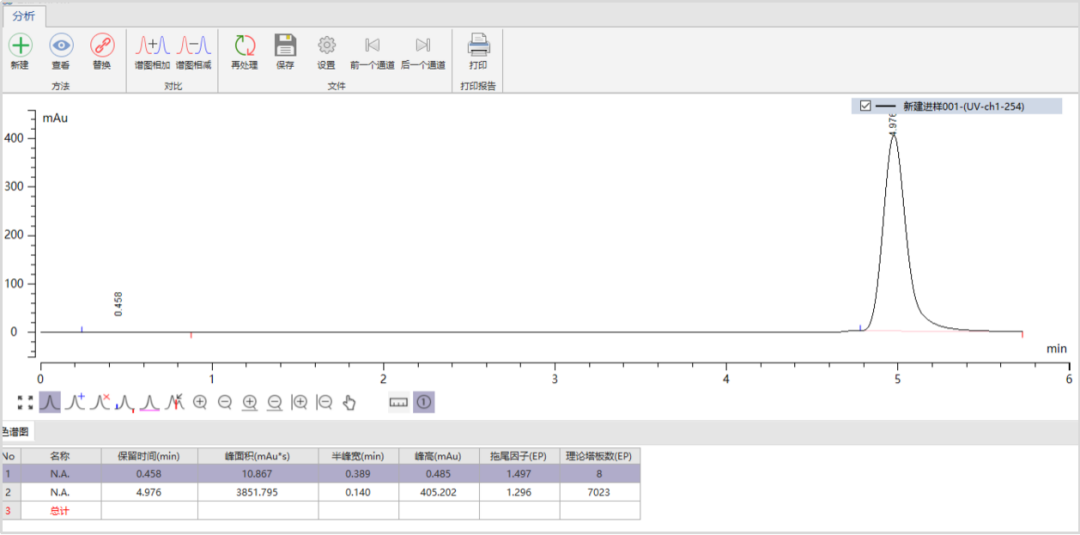Click peak area value 10.867

(258, 474)
